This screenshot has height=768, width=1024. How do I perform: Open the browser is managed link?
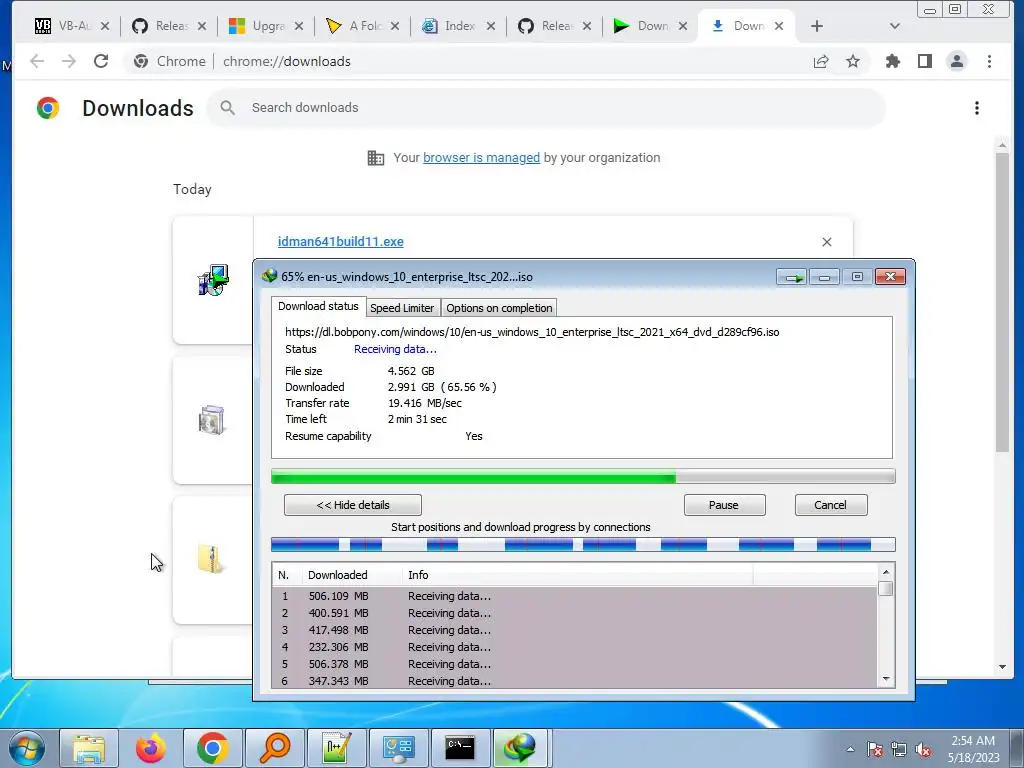481,157
